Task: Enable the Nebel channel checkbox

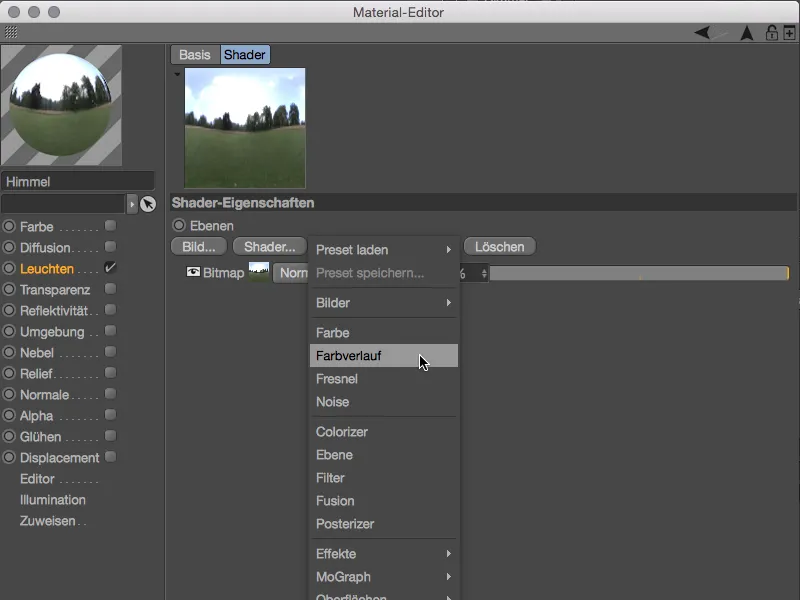Action: click(x=110, y=352)
